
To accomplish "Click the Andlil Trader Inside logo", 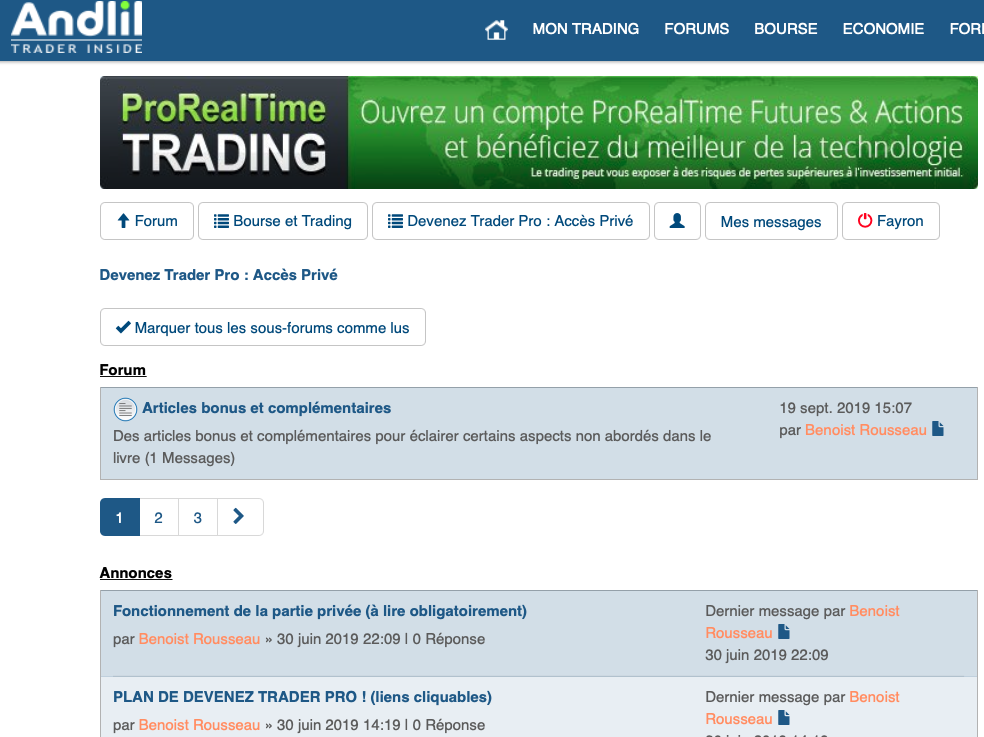I will click(77, 28).
